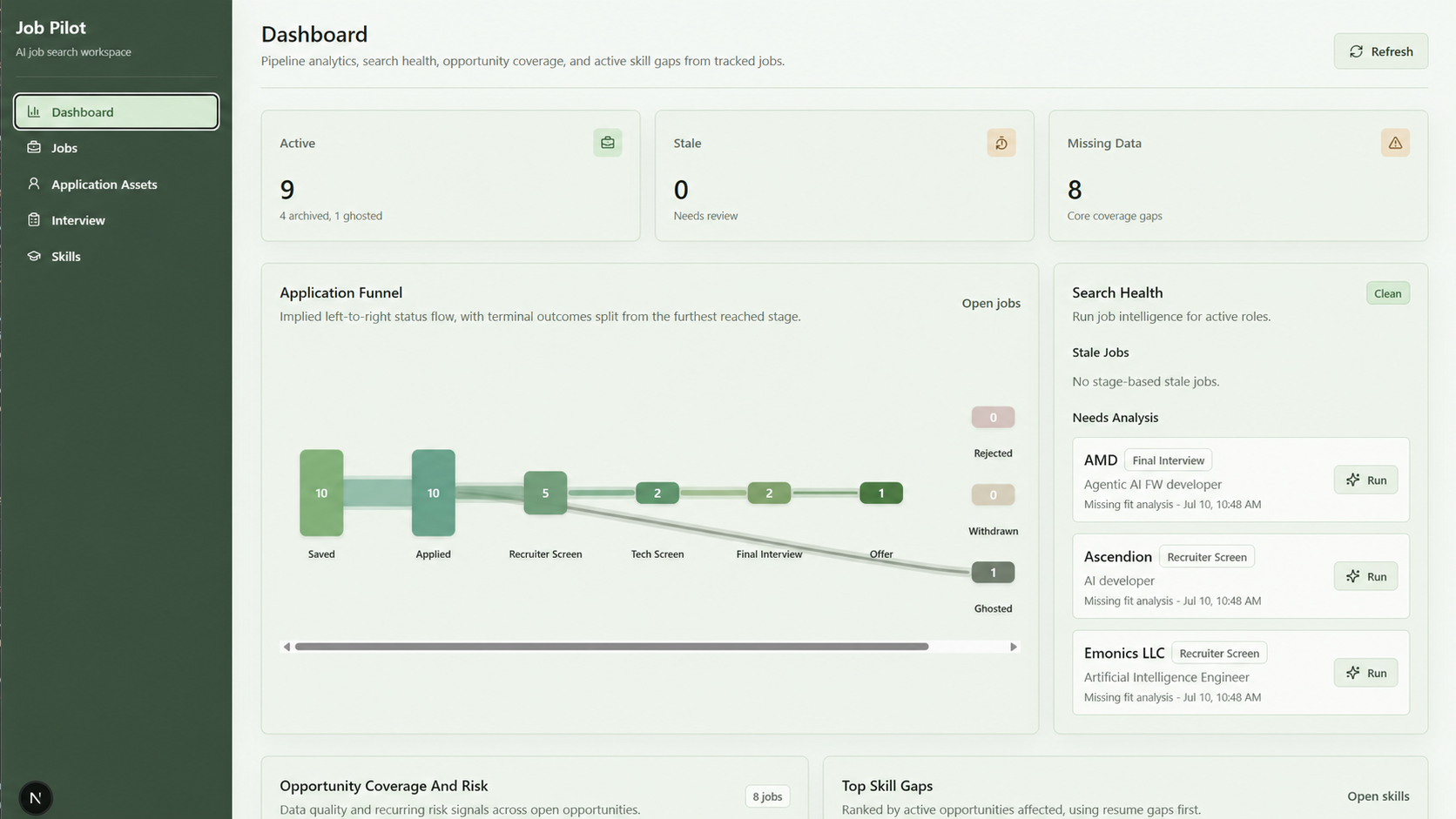The height and width of the screenshot is (819, 1456).
Task: Click 'No stage-based stale jobs.' text
Action: 1146,381
